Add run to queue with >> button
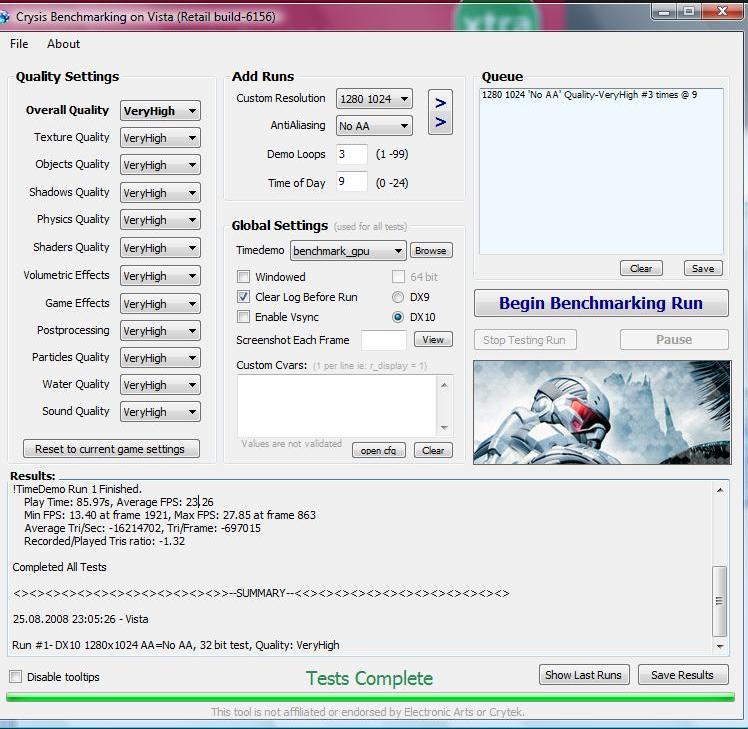The height and width of the screenshot is (729, 748). click(x=440, y=112)
